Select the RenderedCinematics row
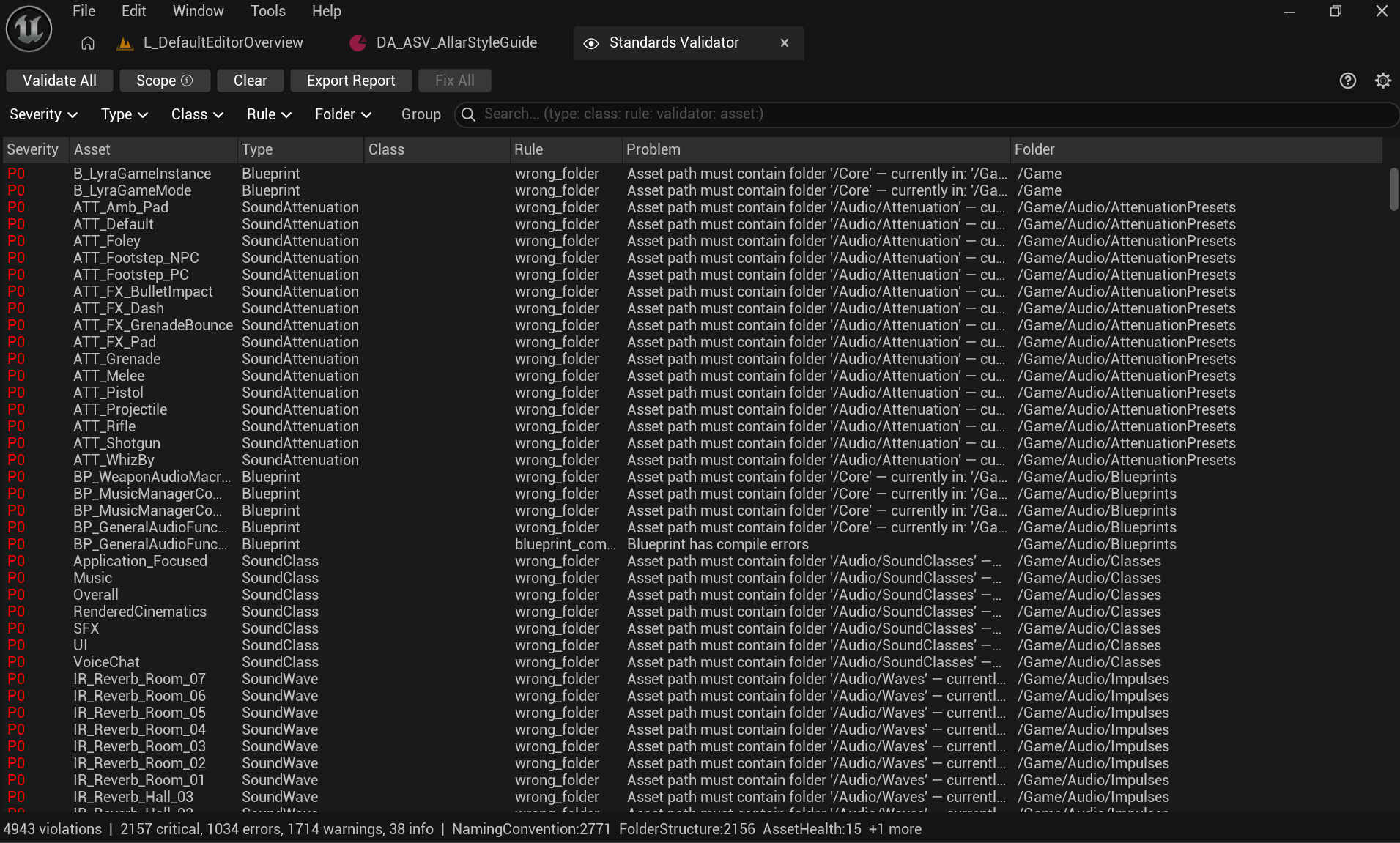 692,612
